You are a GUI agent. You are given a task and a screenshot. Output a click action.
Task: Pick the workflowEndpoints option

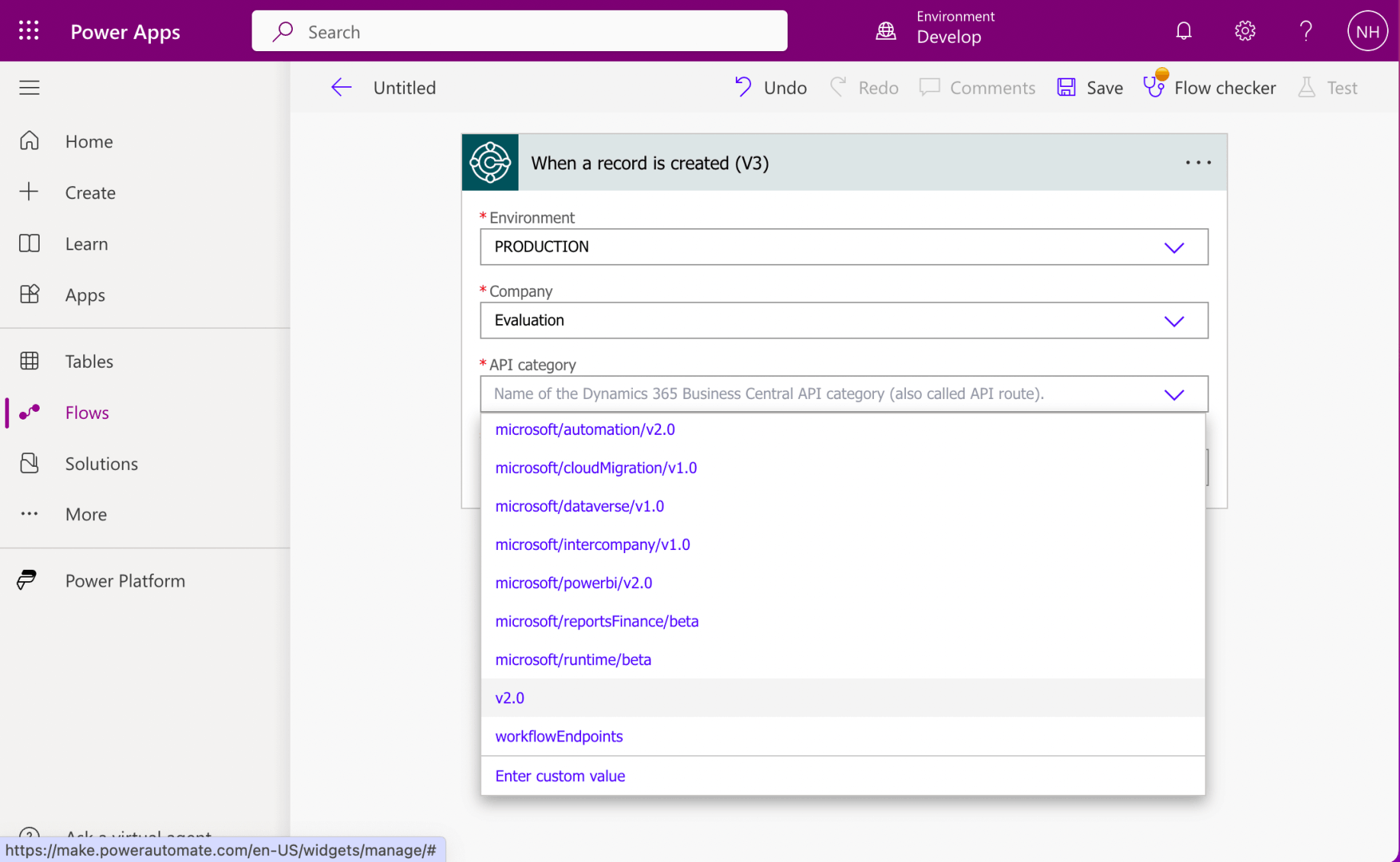559,736
